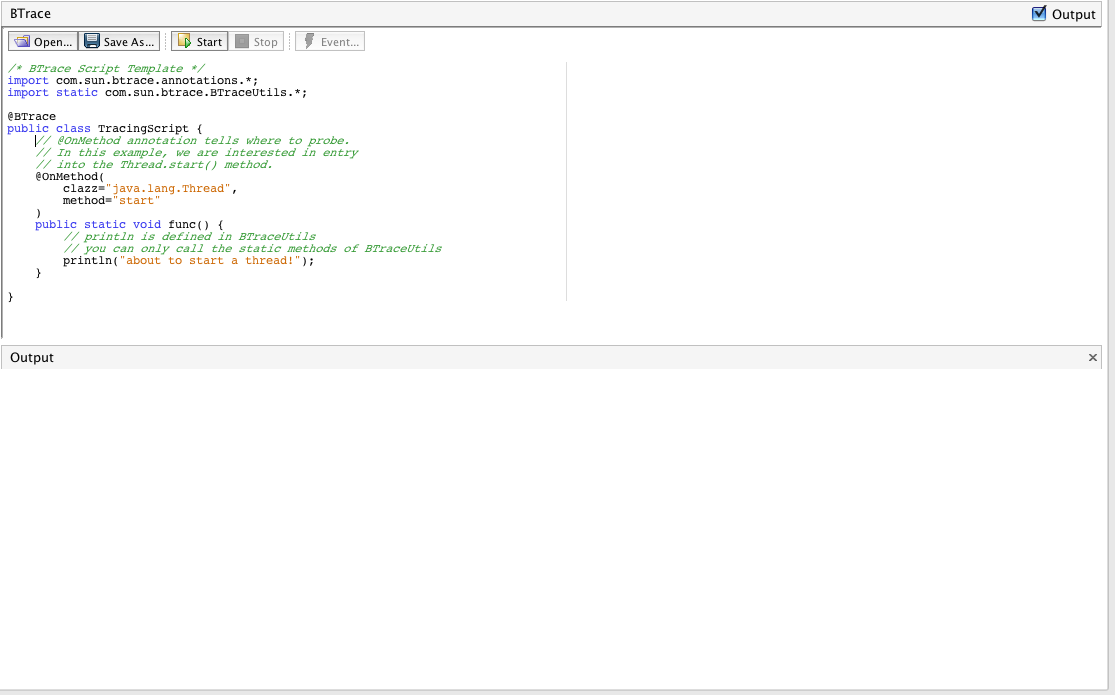Click the grey Stop square icon
This screenshot has height=695, width=1115.
[242, 41]
